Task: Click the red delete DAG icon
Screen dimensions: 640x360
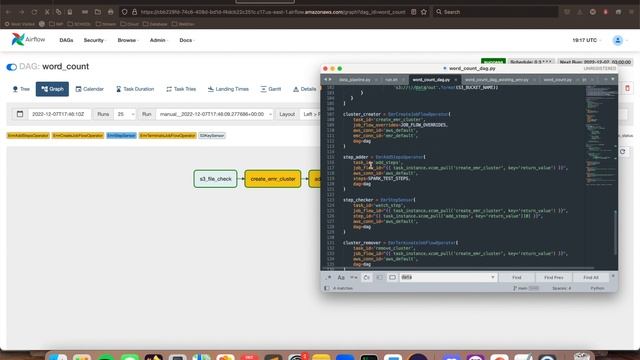Action: [x=627, y=88]
